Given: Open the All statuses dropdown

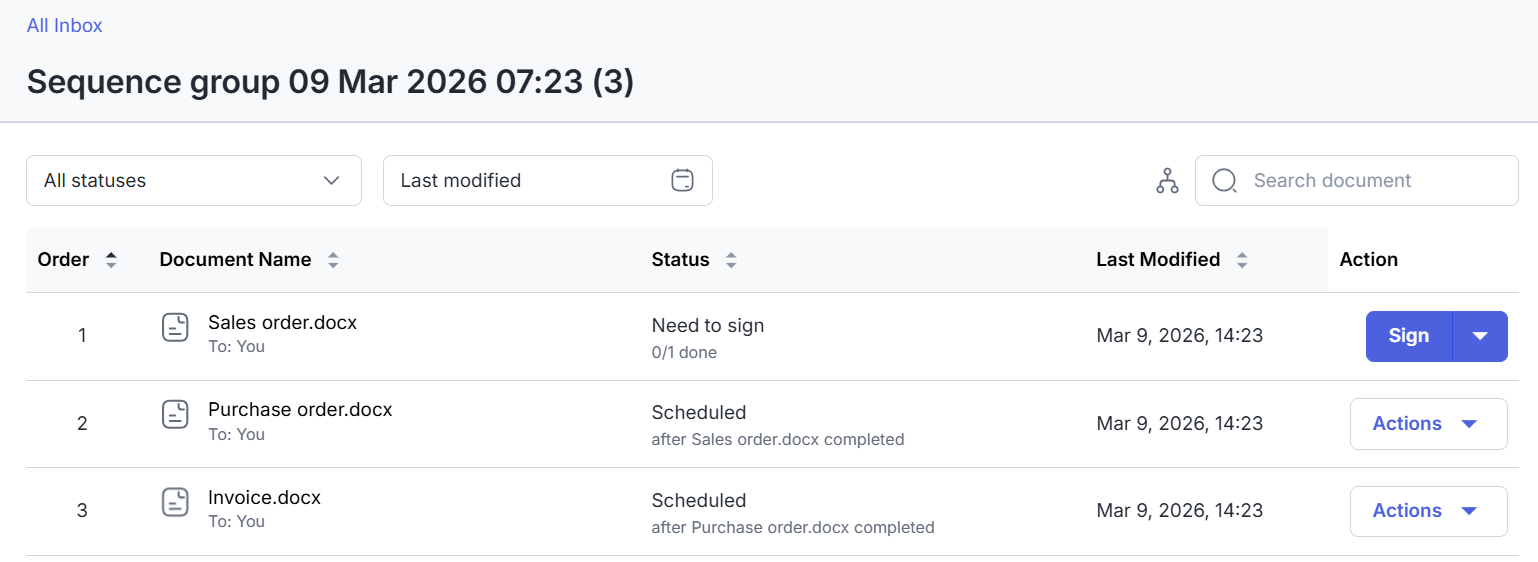Looking at the screenshot, I should (194, 180).
